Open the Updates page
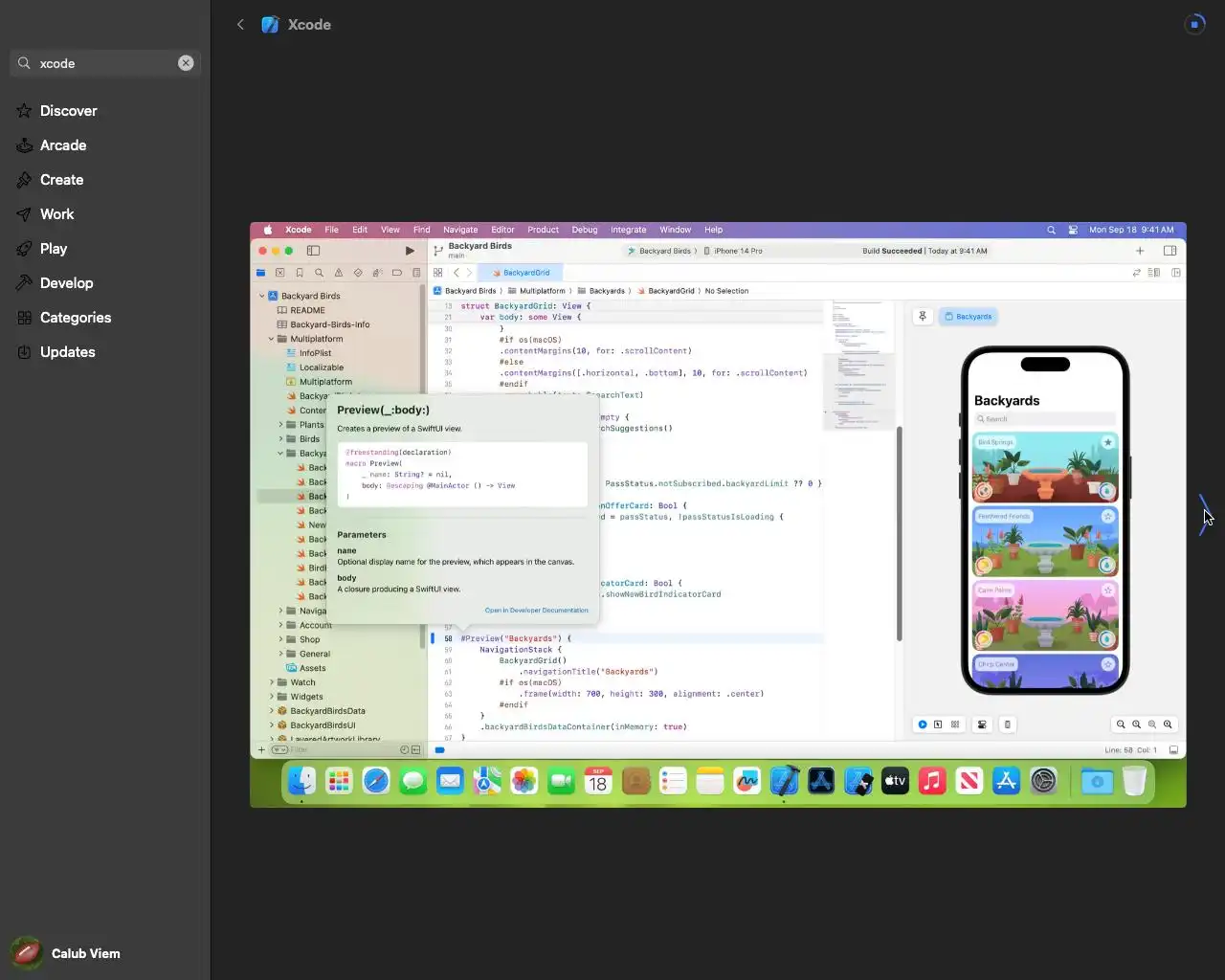Image resolution: width=1225 pixels, height=980 pixels. pos(67,352)
